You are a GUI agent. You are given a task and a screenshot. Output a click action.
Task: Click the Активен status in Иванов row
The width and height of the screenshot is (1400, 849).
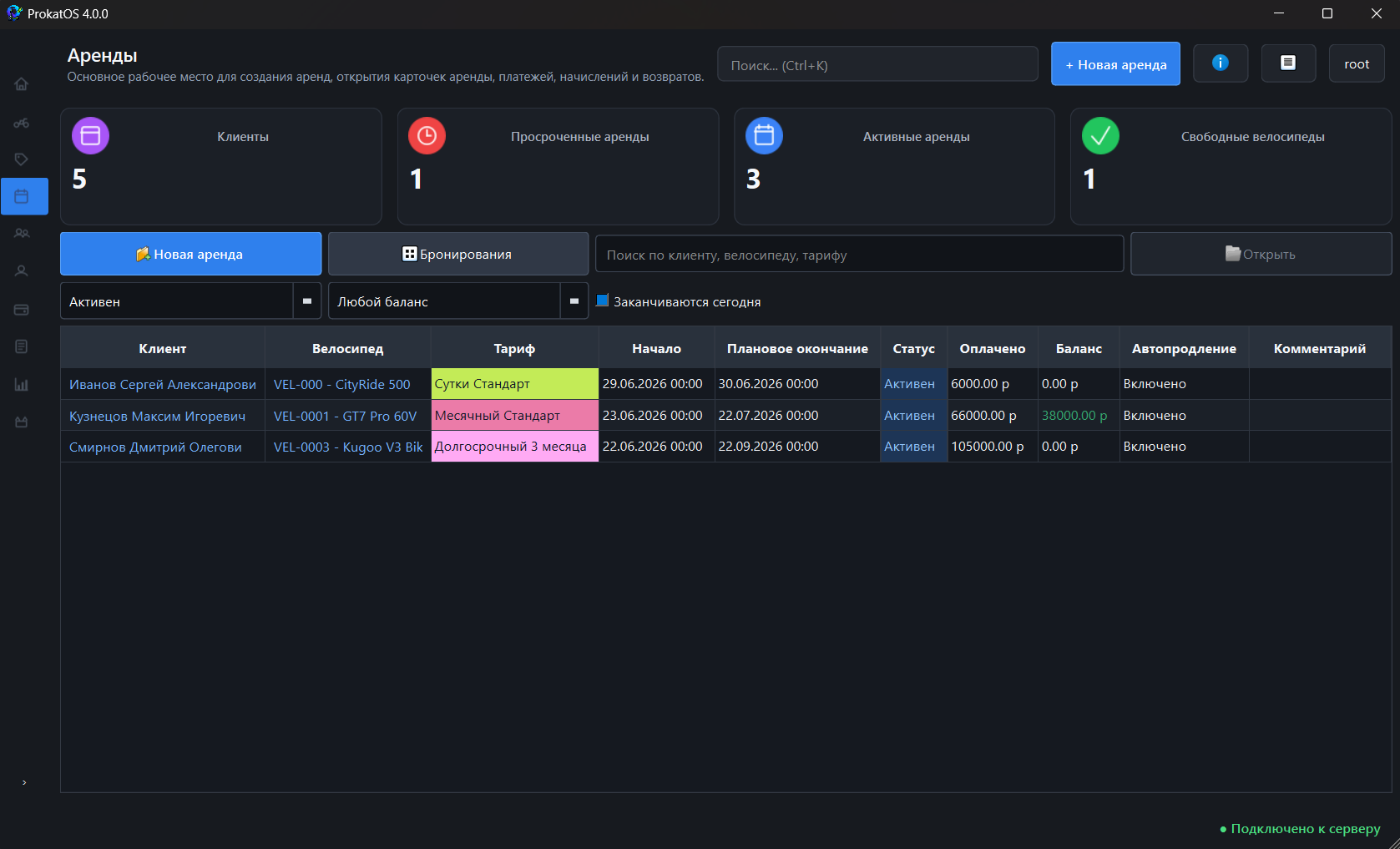pyautogui.click(x=913, y=384)
